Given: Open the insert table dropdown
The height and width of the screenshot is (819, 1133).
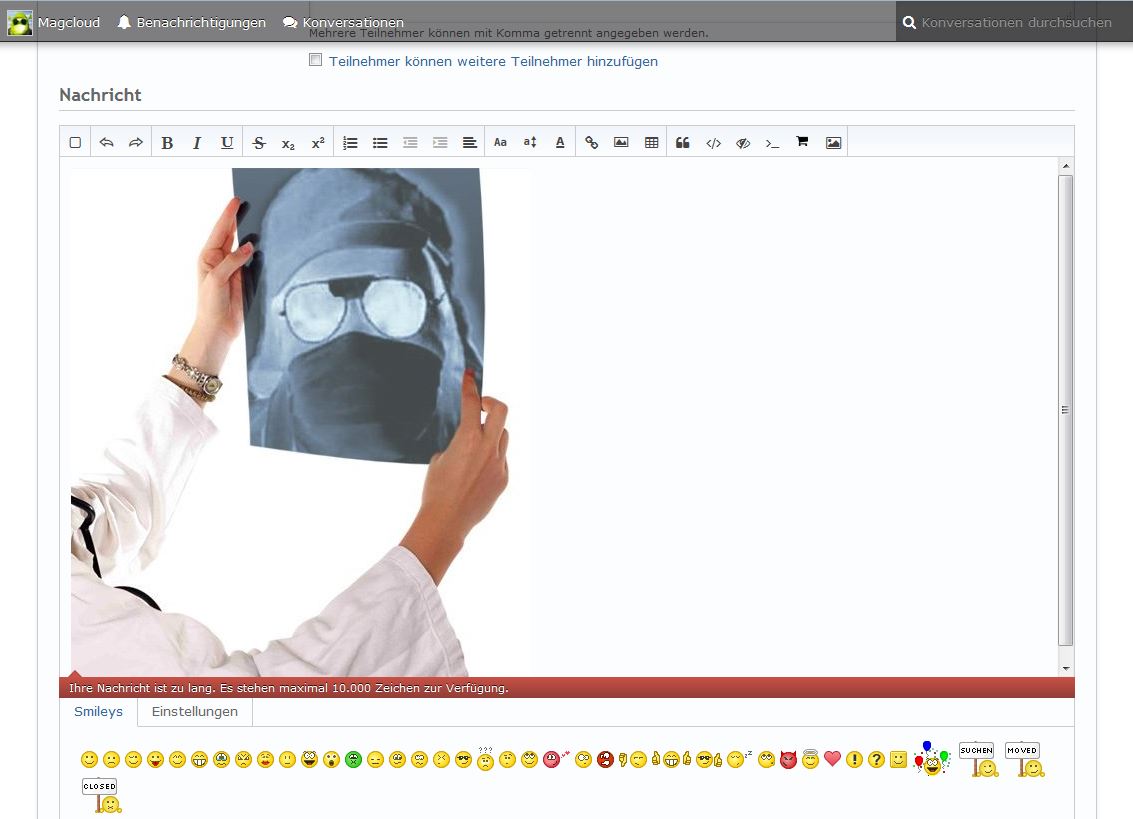Looking at the screenshot, I should [652, 142].
